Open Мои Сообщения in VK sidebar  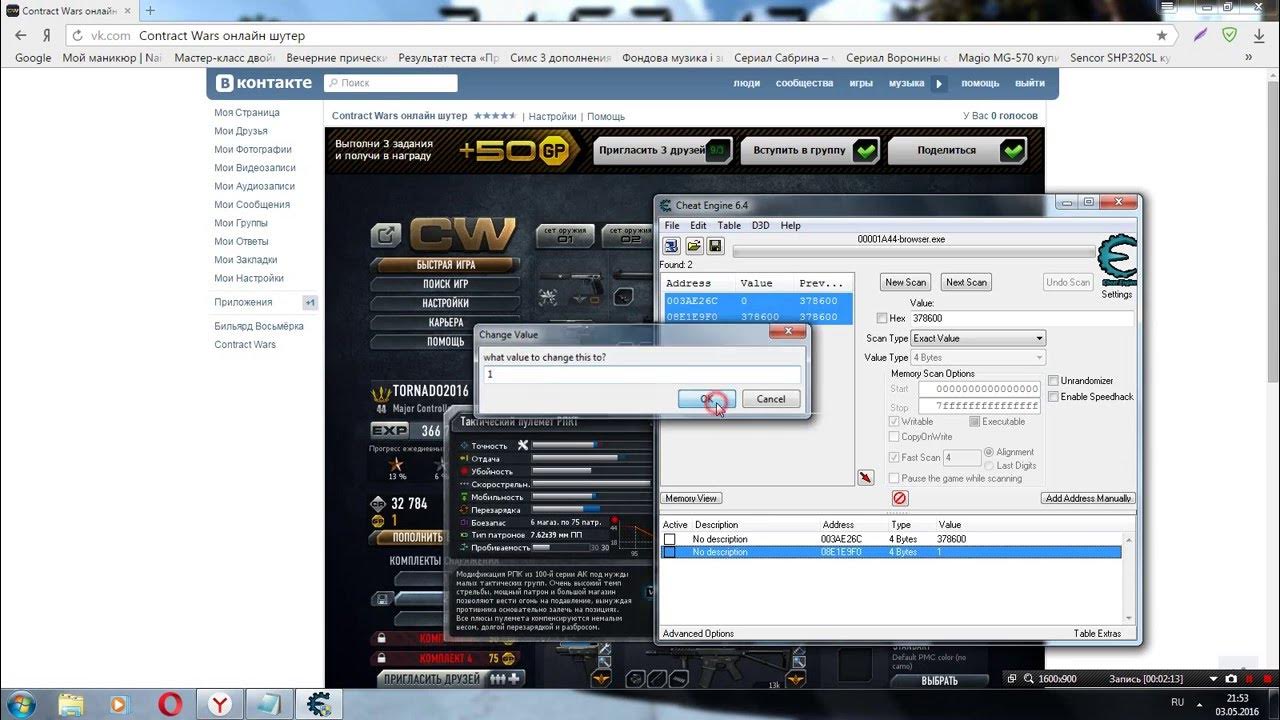[252, 204]
